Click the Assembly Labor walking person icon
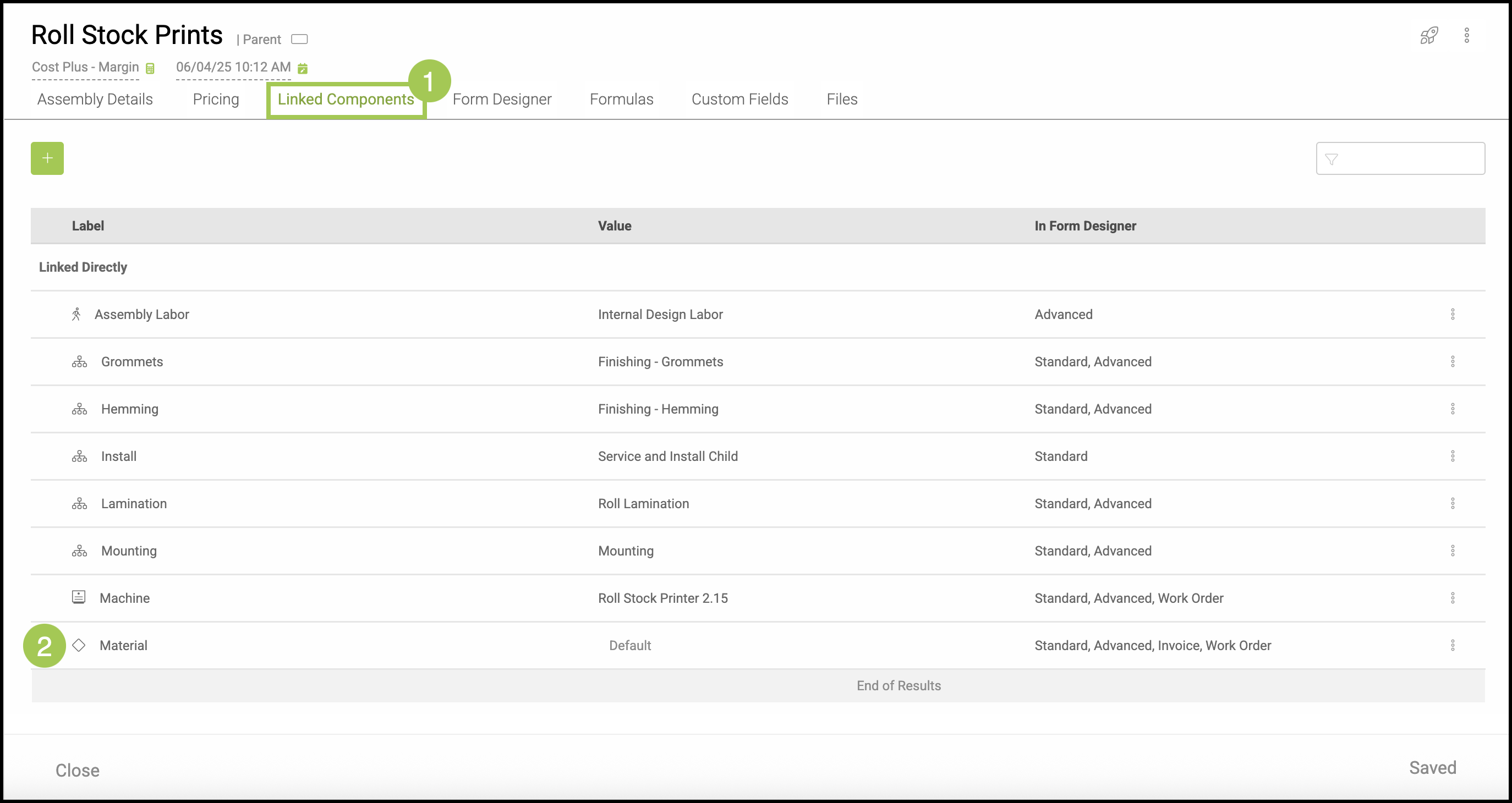This screenshot has width=1512, height=803. click(x=76, y=315)
